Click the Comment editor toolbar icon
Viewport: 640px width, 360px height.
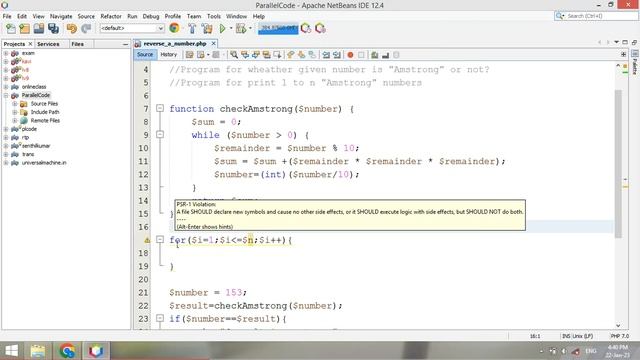pyautogui.click(x=374, y=55)
